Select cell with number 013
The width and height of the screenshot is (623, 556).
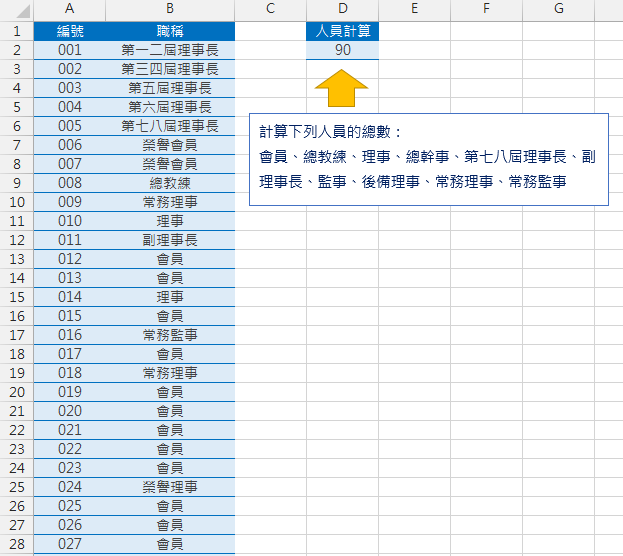(x=70, y=278)
